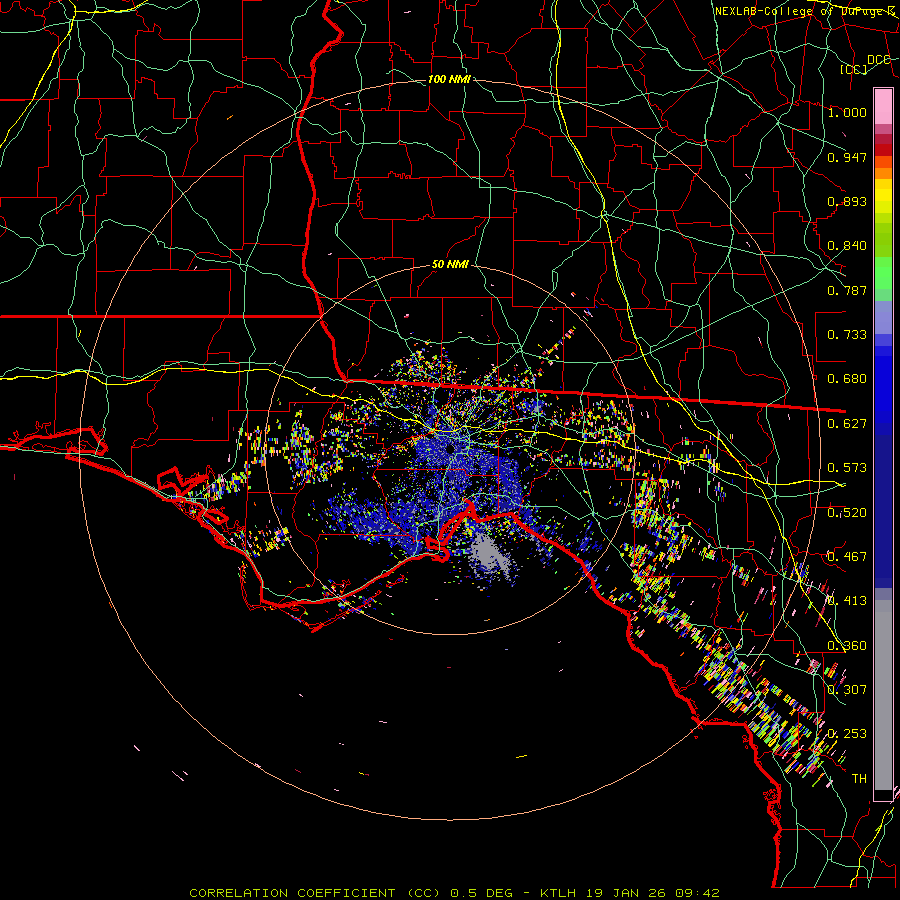
Task: Click the black radar site dot at the rings' center
Action: click(451, 449)
